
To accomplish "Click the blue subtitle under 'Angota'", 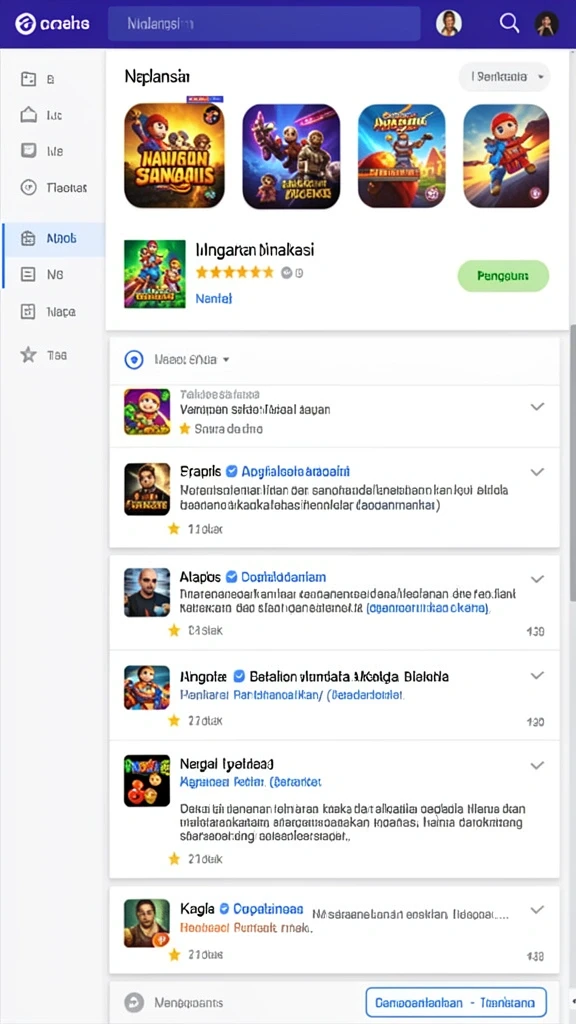I will (292, 696).
